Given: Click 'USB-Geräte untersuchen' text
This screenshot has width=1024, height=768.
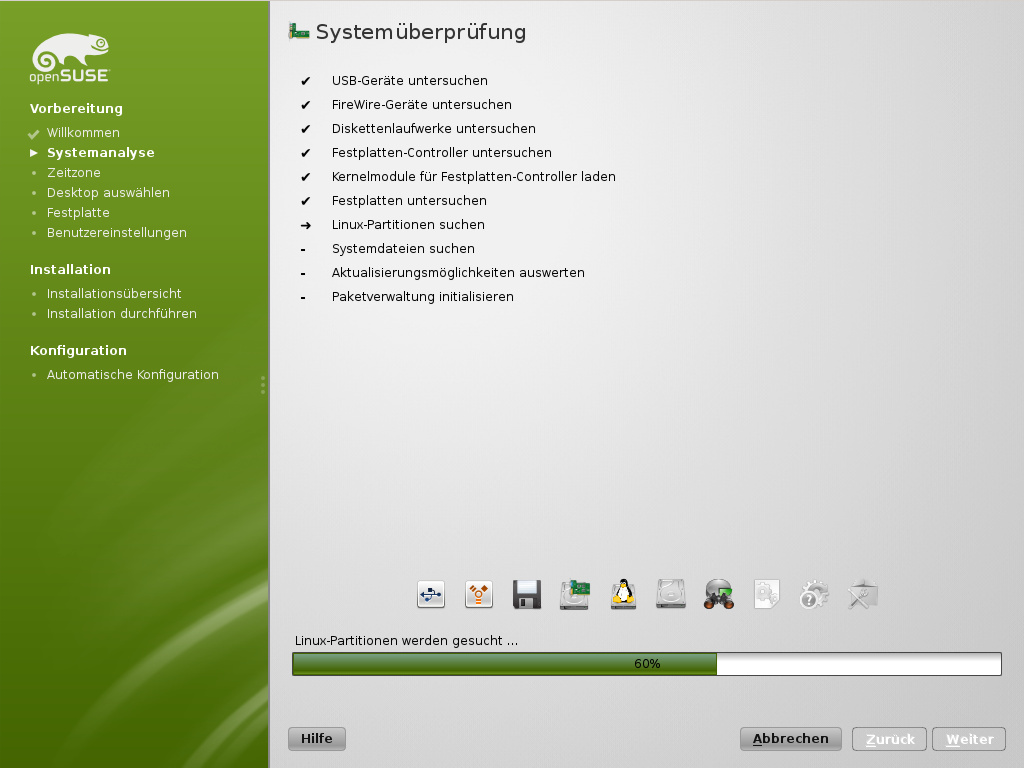Looking at the screenshot, I should 409,80.
